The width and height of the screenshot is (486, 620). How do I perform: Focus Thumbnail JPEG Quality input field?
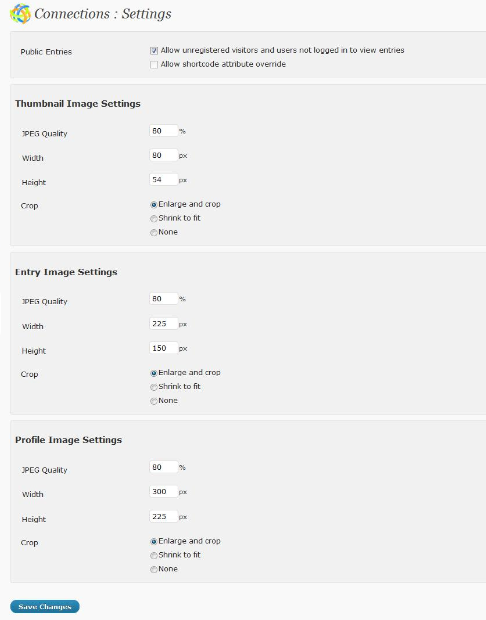click(x=164, y=131)
